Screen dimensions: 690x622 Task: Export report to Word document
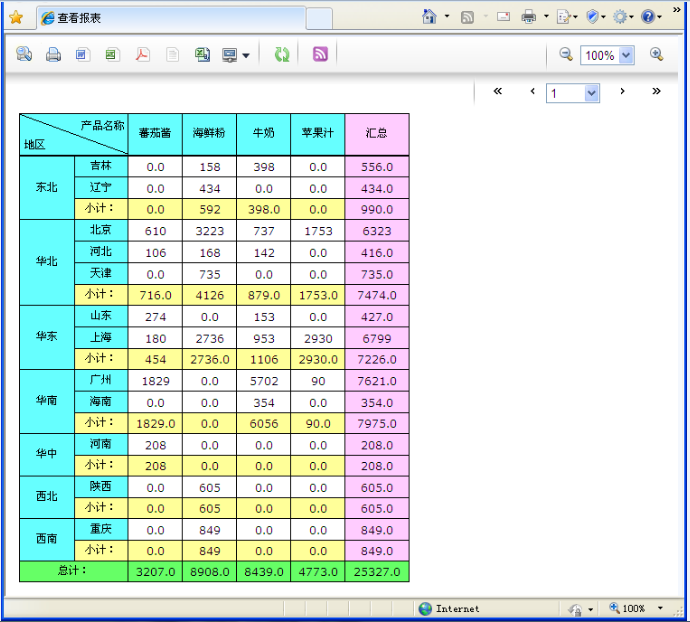point(82,55)
